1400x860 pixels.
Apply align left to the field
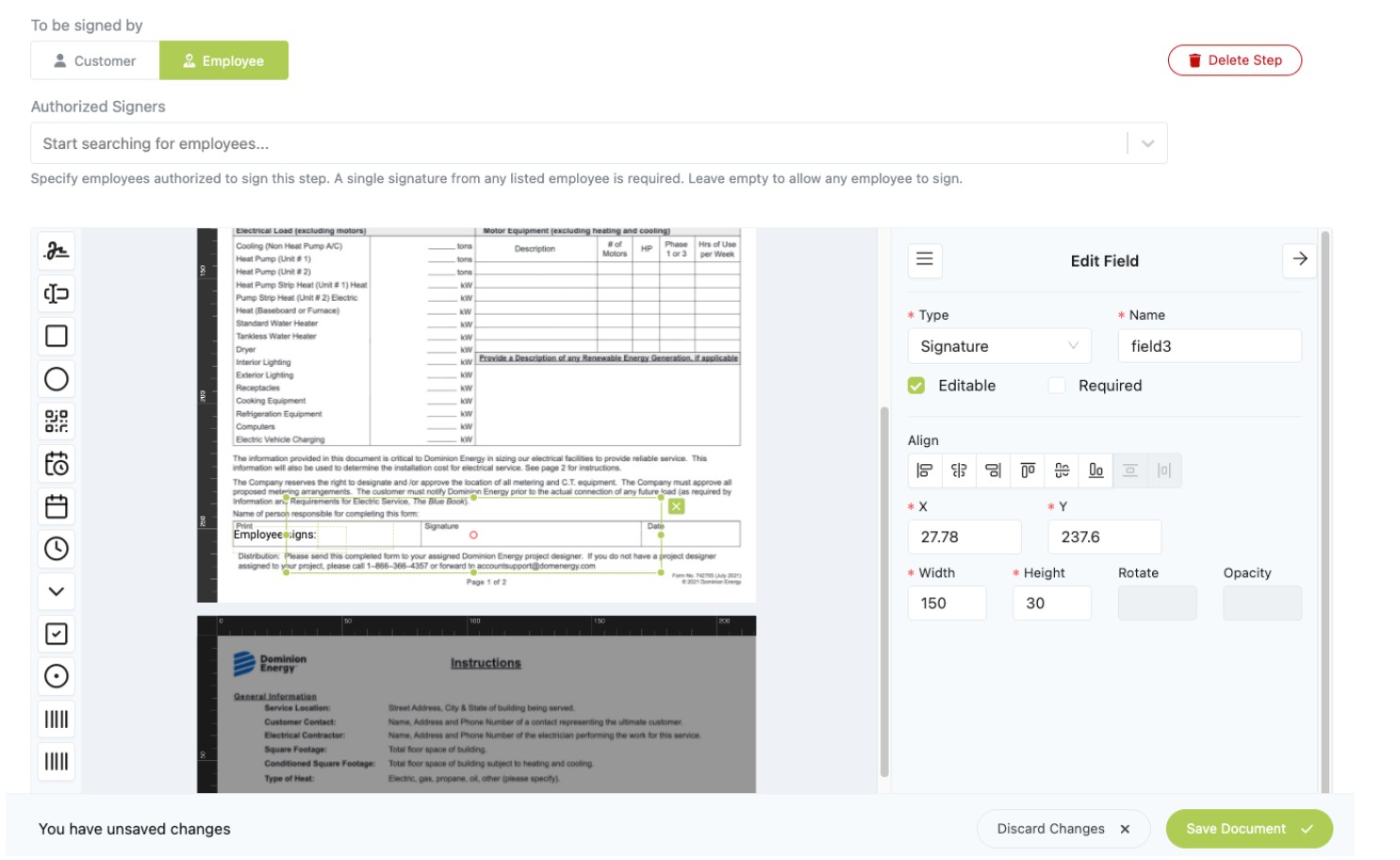pyautogui.click(x=925, y=470)
